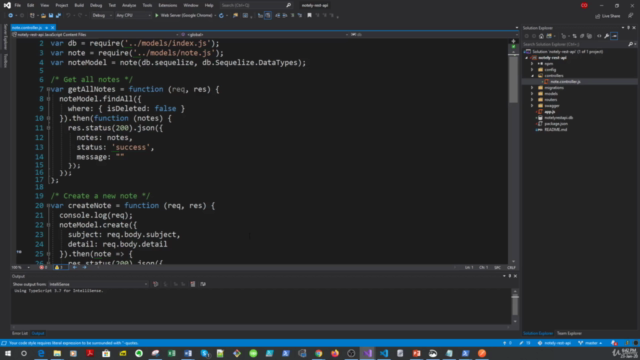This screenshot has height=360, width=640.
Task: Open the Debug configuration dropdown
Action: click(102, 16)
